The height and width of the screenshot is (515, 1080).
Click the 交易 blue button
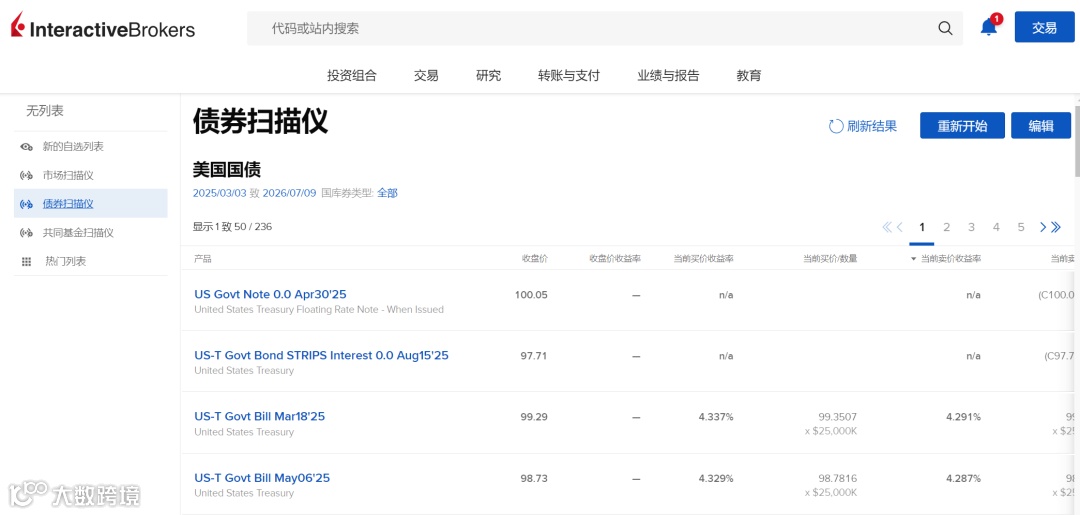point(1044,27)
